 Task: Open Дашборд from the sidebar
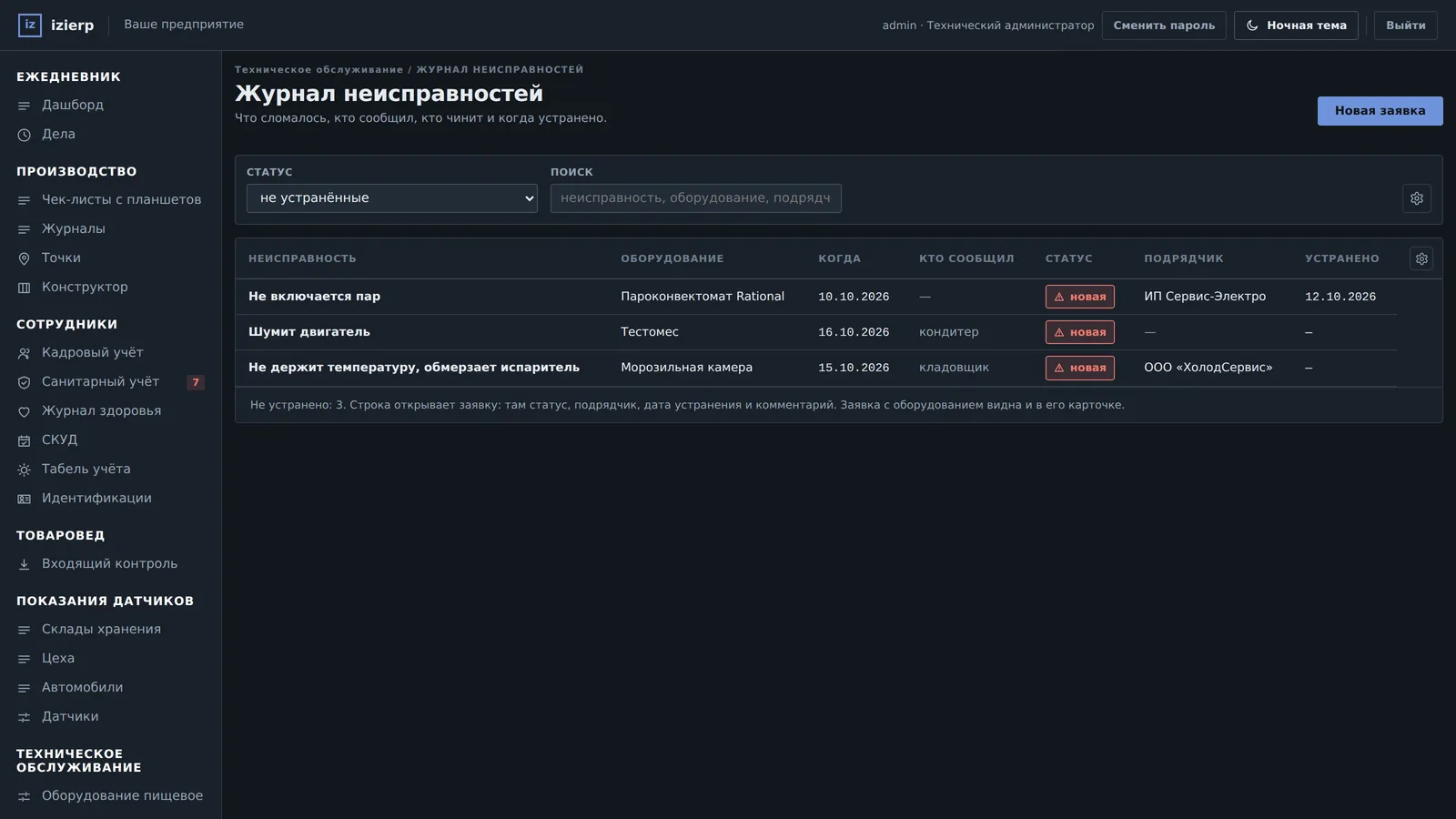point(73,106)
